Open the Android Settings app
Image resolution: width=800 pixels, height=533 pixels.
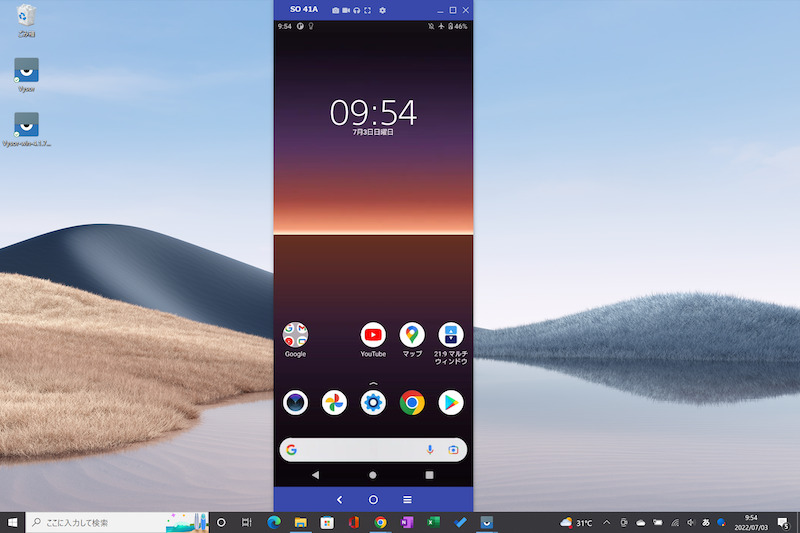tap(373, 403)
